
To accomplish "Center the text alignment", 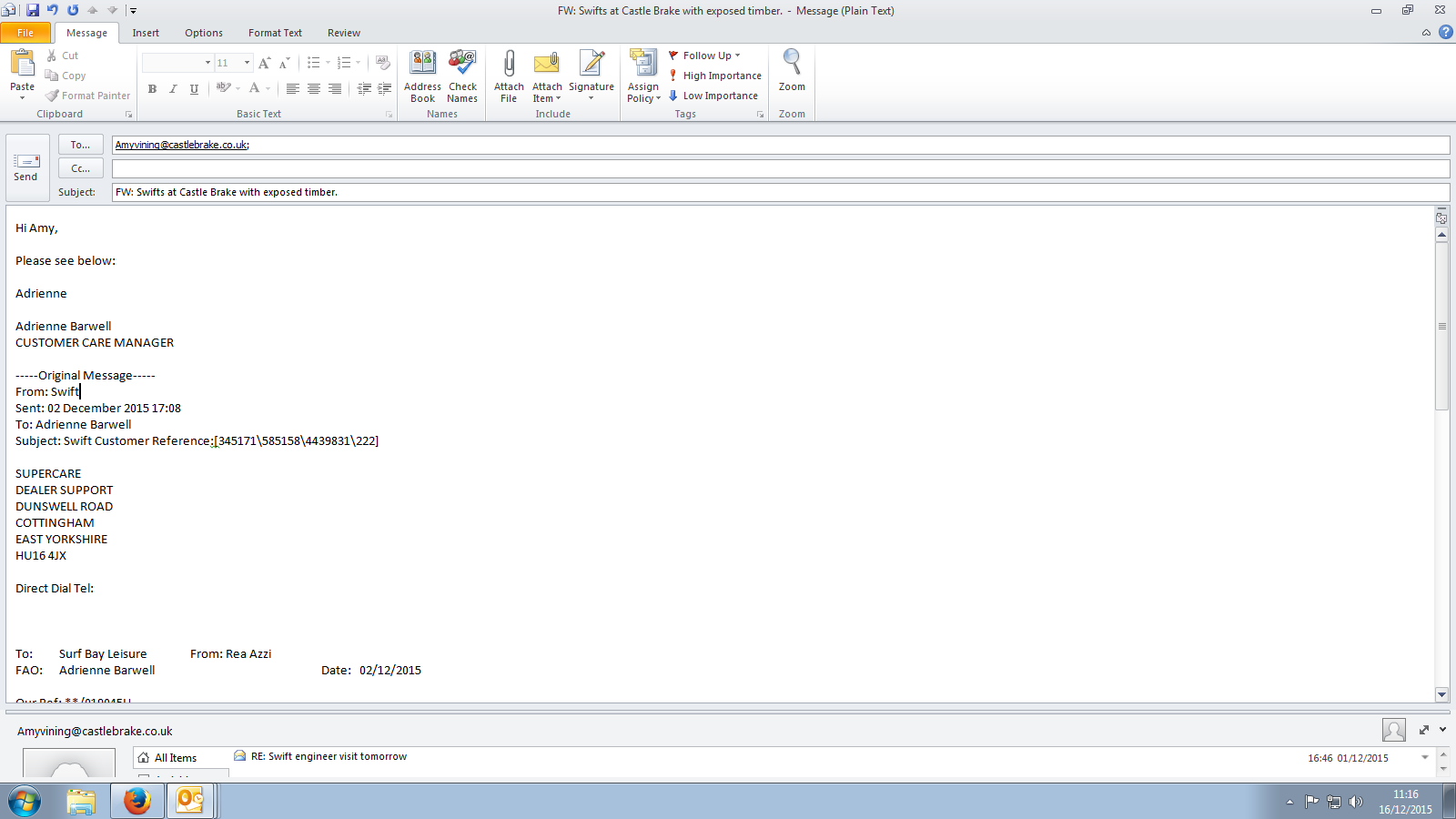I will click(x=314, y=88).
